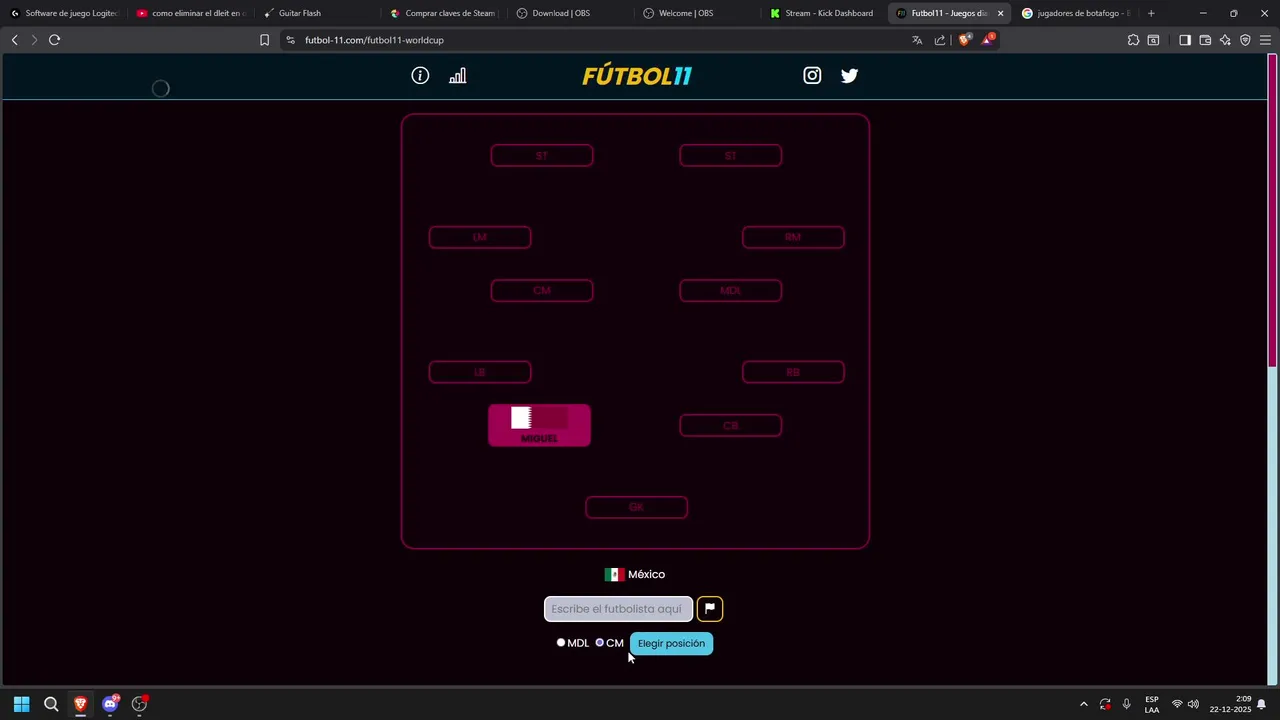
Task: Focus the 'Escribe el futbolista aquí' field
Action: coord(618,609)
